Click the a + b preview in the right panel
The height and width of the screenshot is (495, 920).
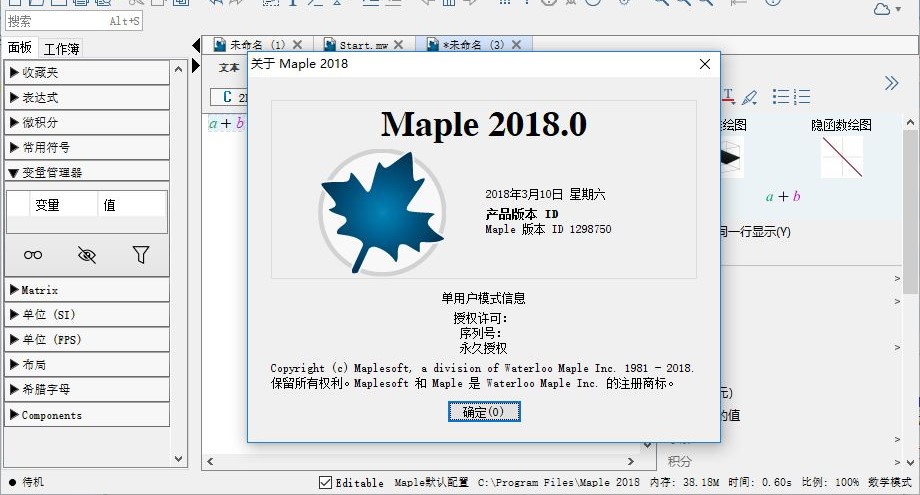(783, 196)
